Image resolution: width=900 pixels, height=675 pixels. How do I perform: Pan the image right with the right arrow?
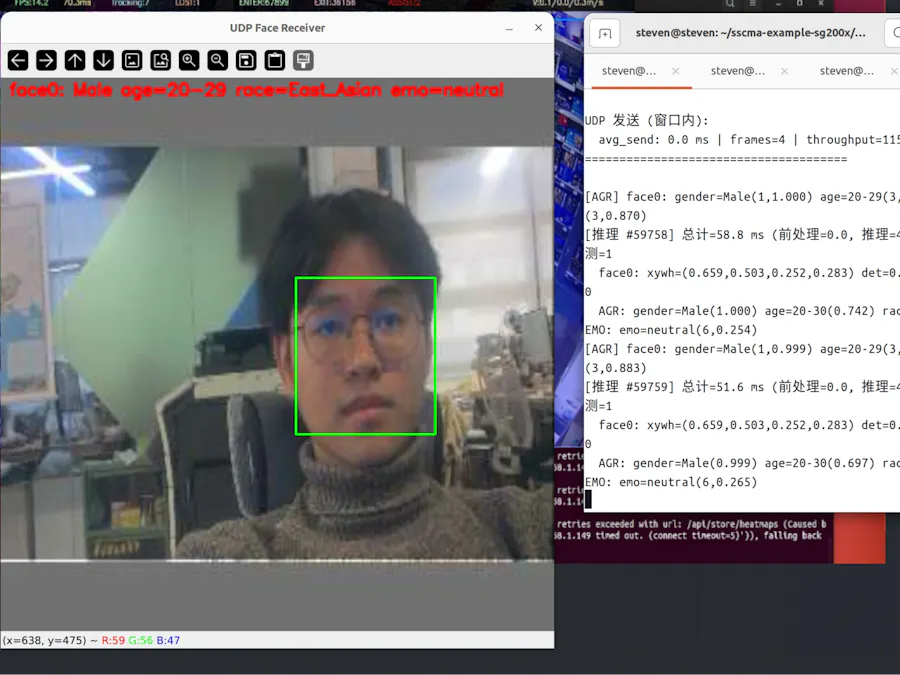(46, 60)
